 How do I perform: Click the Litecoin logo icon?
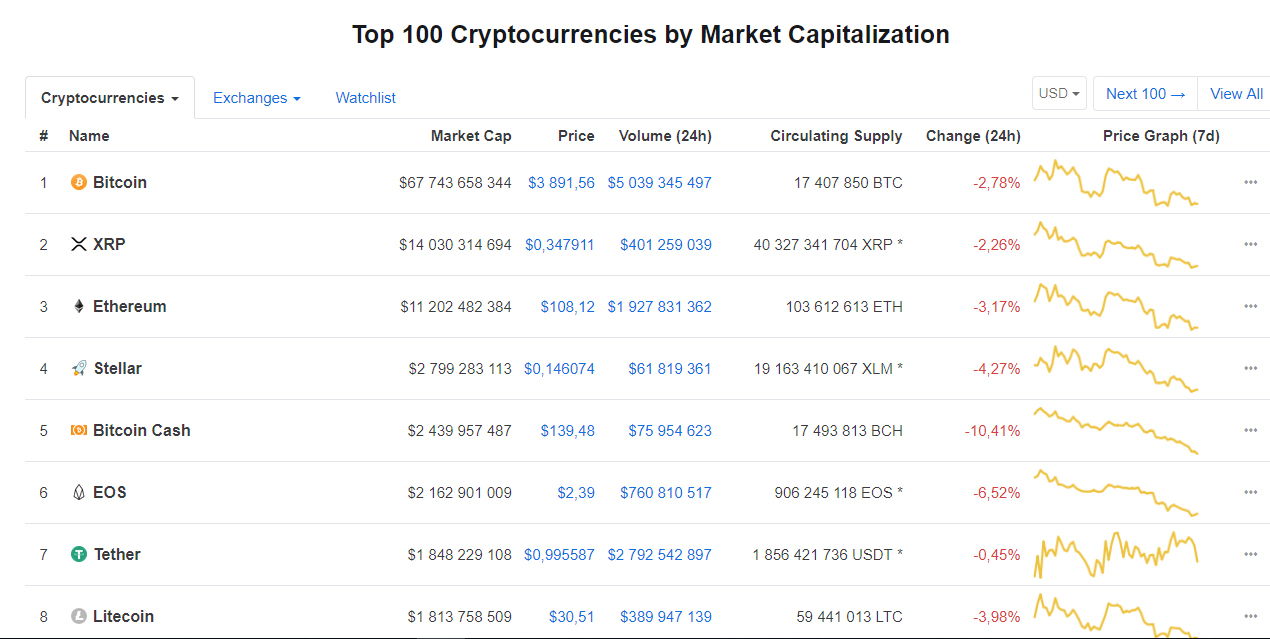tap(79, 616)
